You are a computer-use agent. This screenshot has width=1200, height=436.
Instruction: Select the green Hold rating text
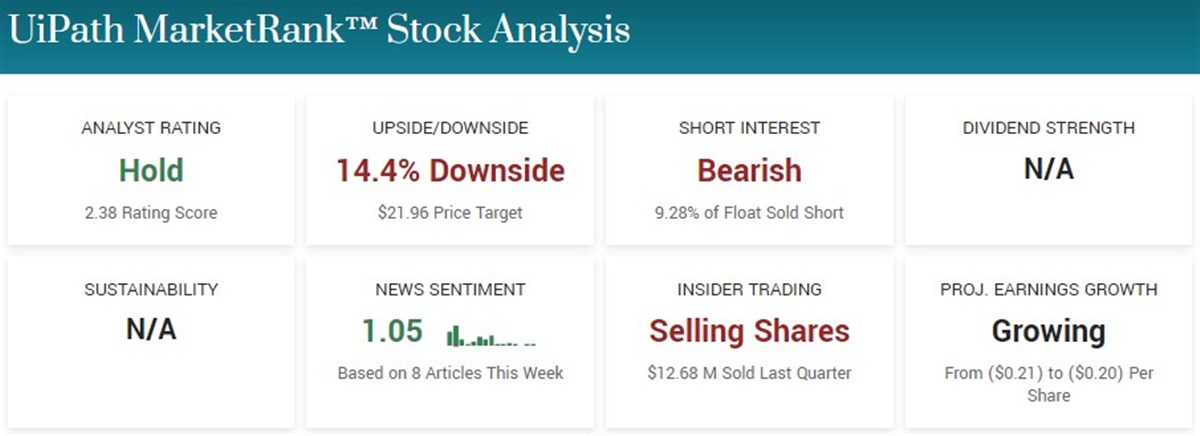151,170
